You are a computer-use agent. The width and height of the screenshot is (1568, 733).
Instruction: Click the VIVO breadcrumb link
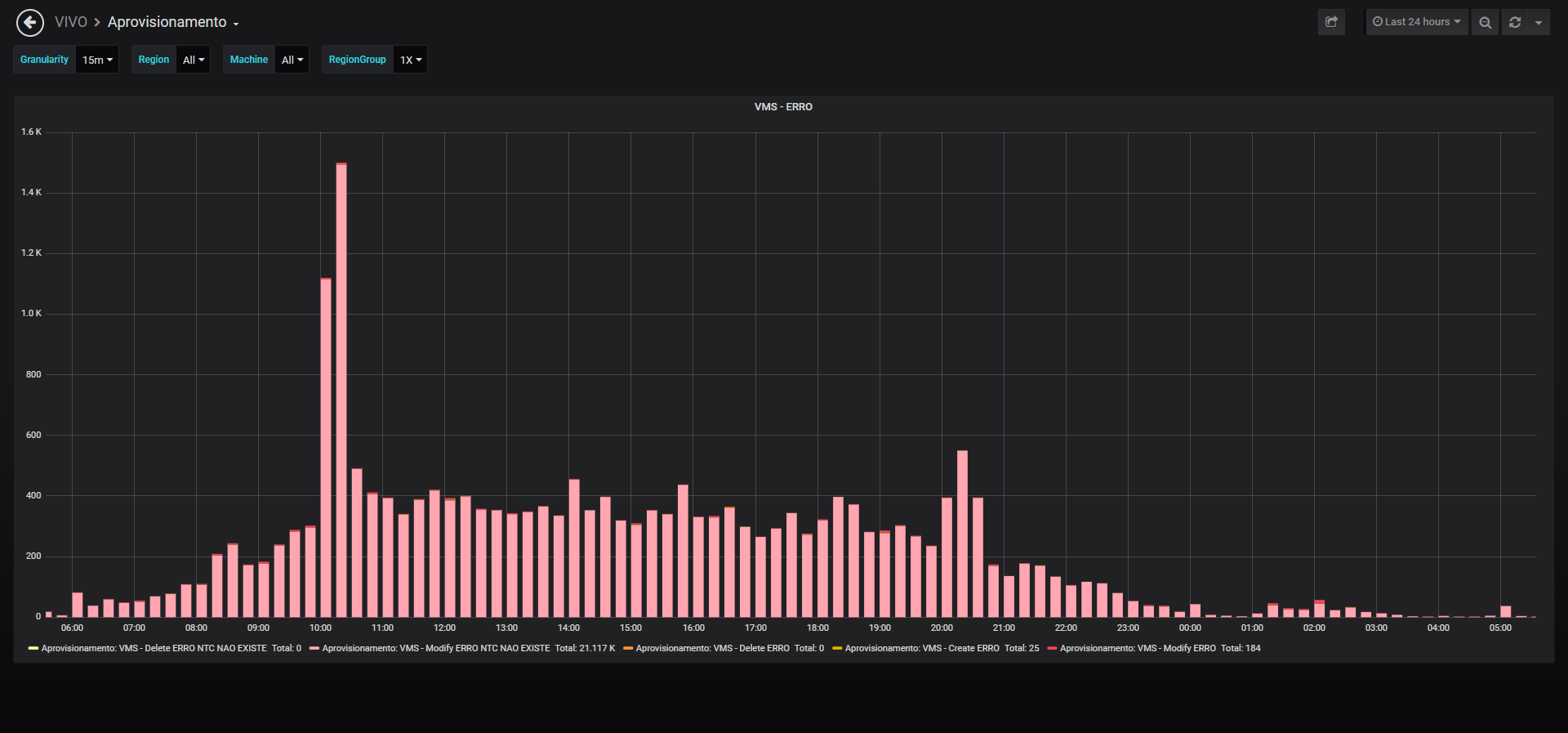(71, 22)
